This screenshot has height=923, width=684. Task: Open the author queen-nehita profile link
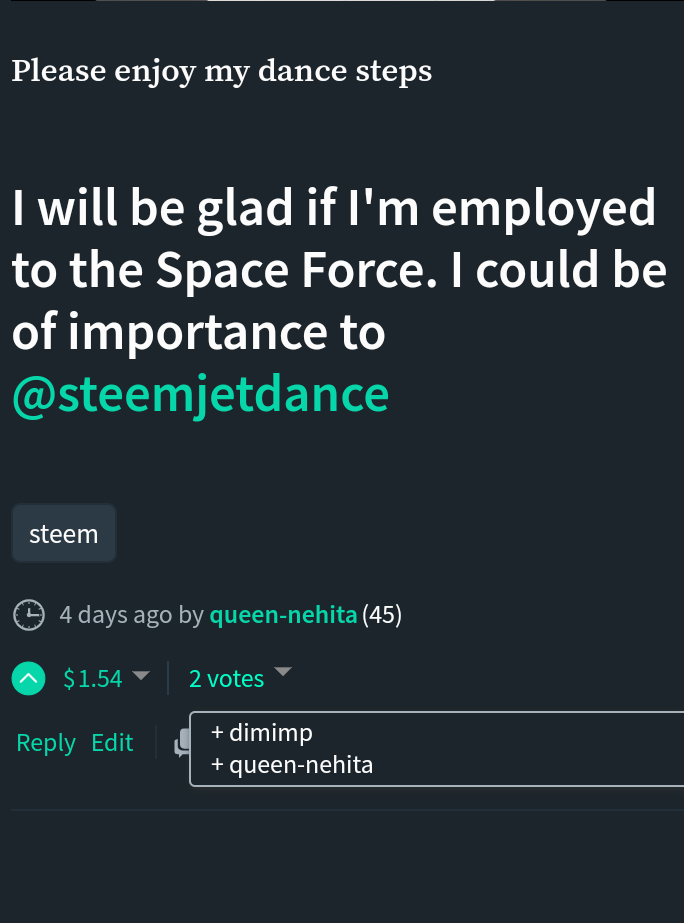(x=283, y=614)
